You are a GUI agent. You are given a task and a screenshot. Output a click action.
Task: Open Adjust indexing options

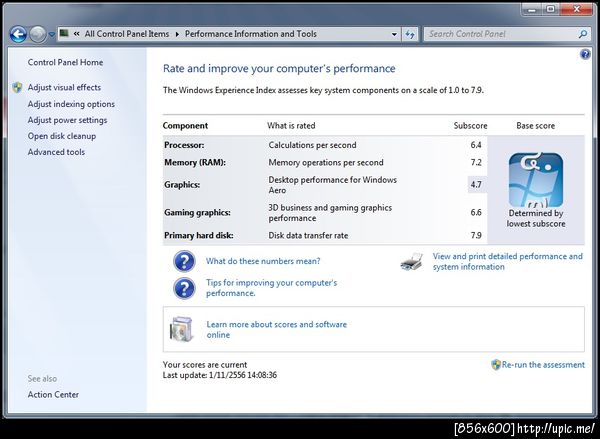(x=71, y=104)
